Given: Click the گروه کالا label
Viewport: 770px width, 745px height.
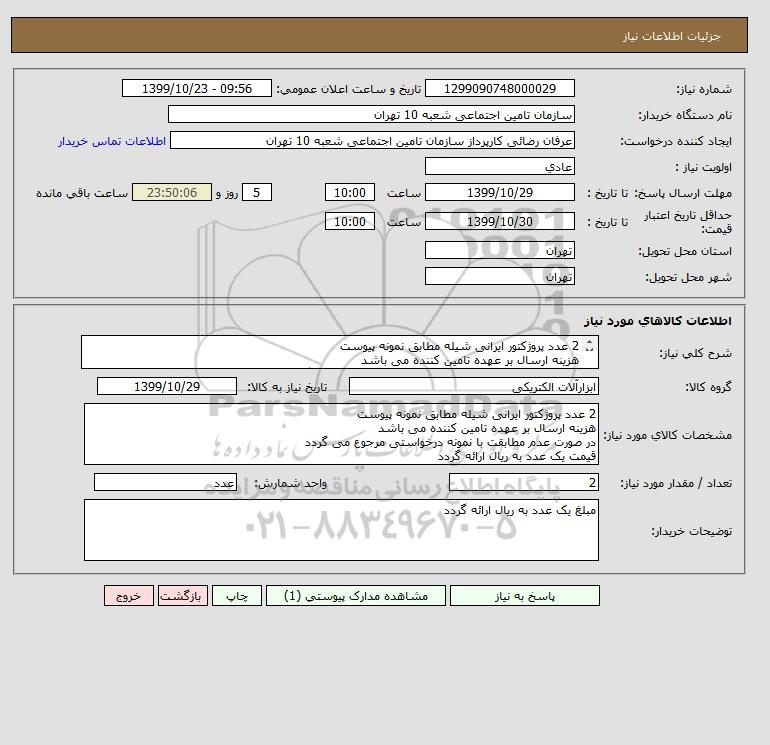Looking at the screenshot, I should (709, 387).
